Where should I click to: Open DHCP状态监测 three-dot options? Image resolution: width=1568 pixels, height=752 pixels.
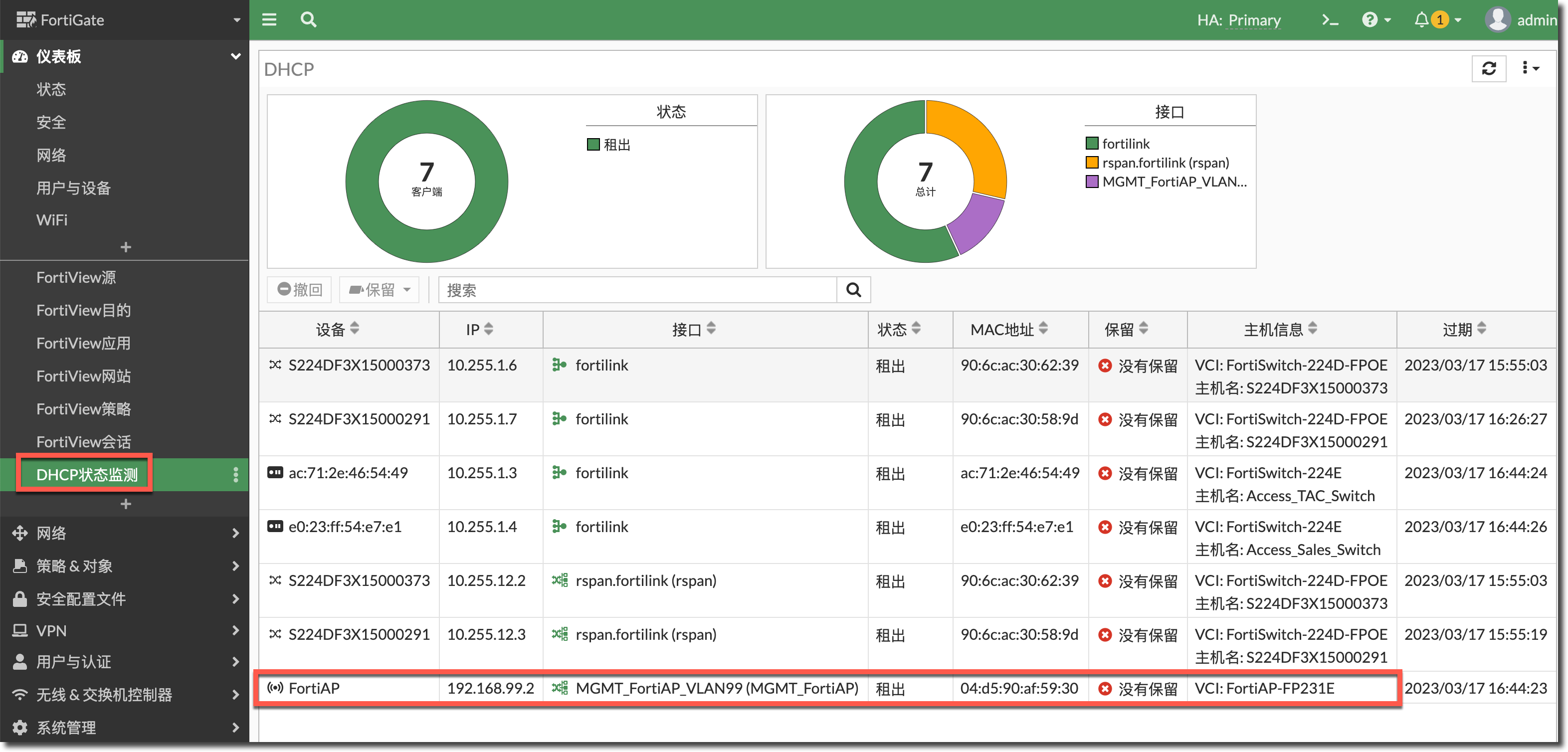pos(235,475)
